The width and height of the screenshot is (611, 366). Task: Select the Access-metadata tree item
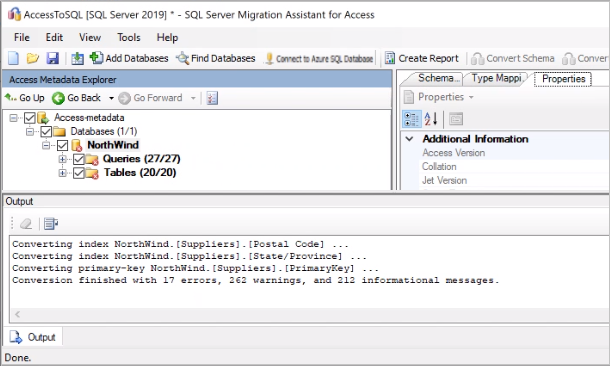[x=89, y=118]
